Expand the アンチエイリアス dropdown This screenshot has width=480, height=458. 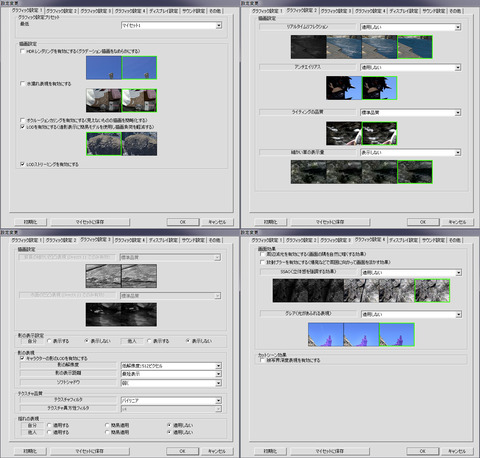point(411,67)
